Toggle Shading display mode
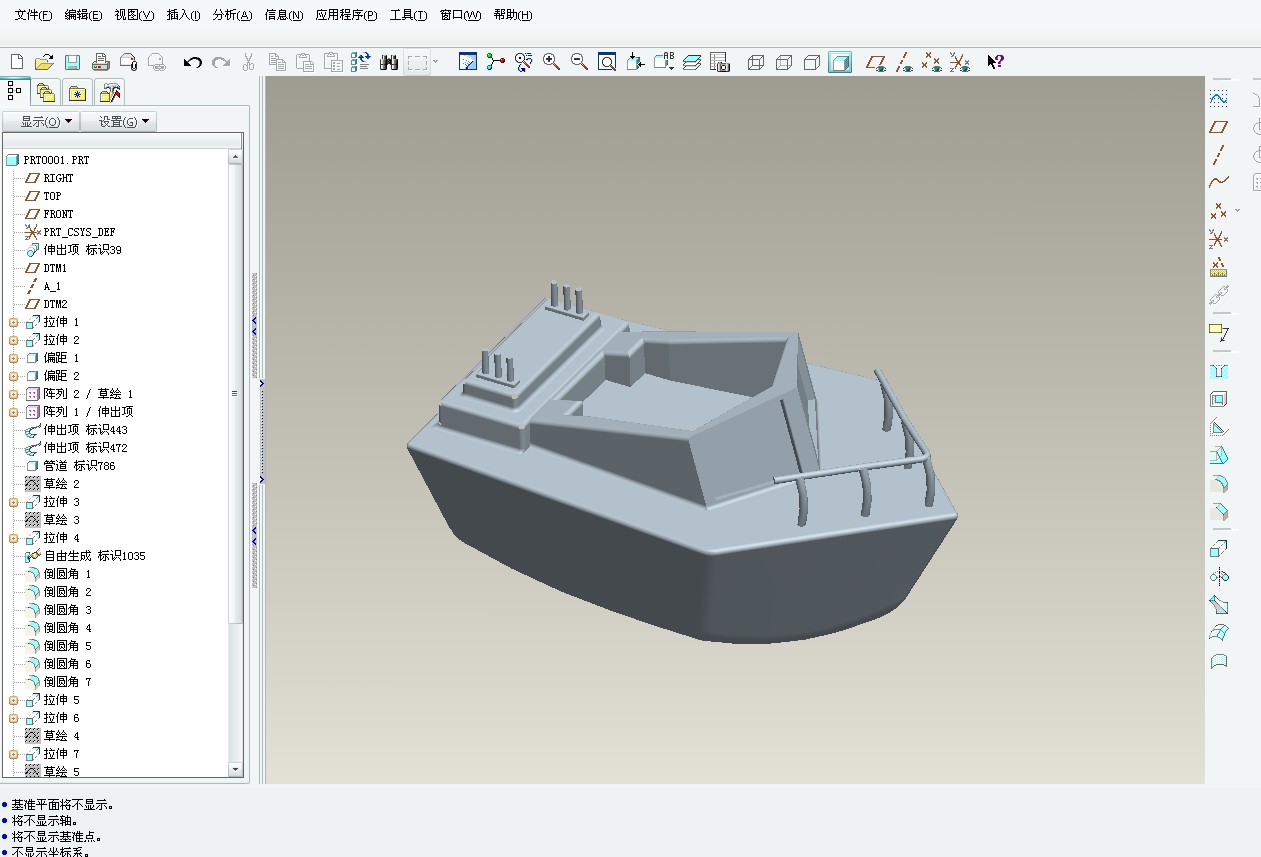The width and height of the screenshot is (1261, 857). 840,62
